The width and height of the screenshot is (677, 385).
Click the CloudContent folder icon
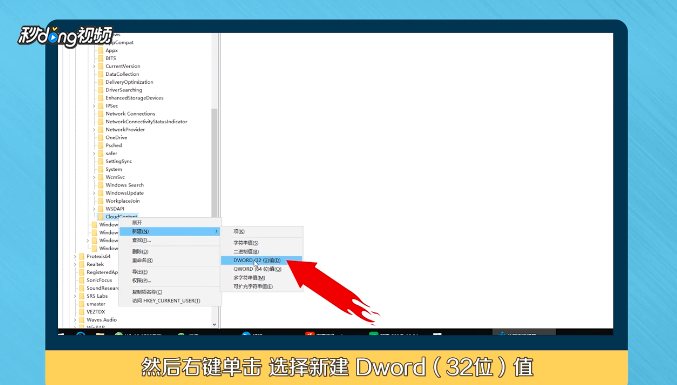[x=101, y=217]
